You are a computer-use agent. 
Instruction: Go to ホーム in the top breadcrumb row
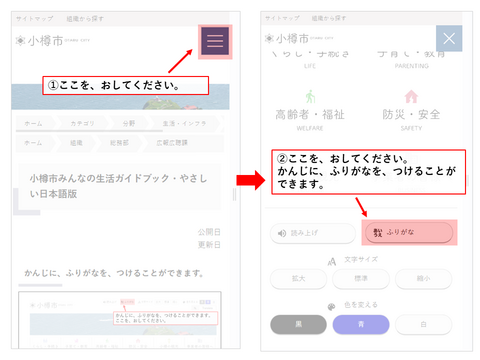click(33, 123)
